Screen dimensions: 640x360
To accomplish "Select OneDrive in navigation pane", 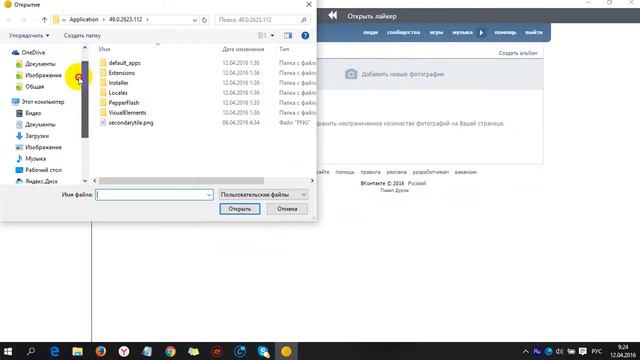I will pos(29,52).
